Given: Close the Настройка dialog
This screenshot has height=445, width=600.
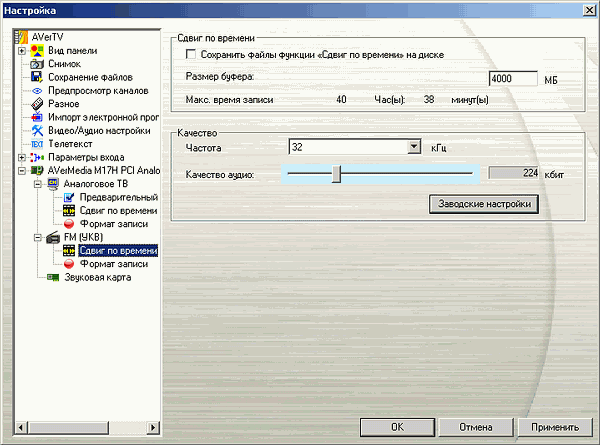Looking at the screenshot, I should click(x=589, y=10).
